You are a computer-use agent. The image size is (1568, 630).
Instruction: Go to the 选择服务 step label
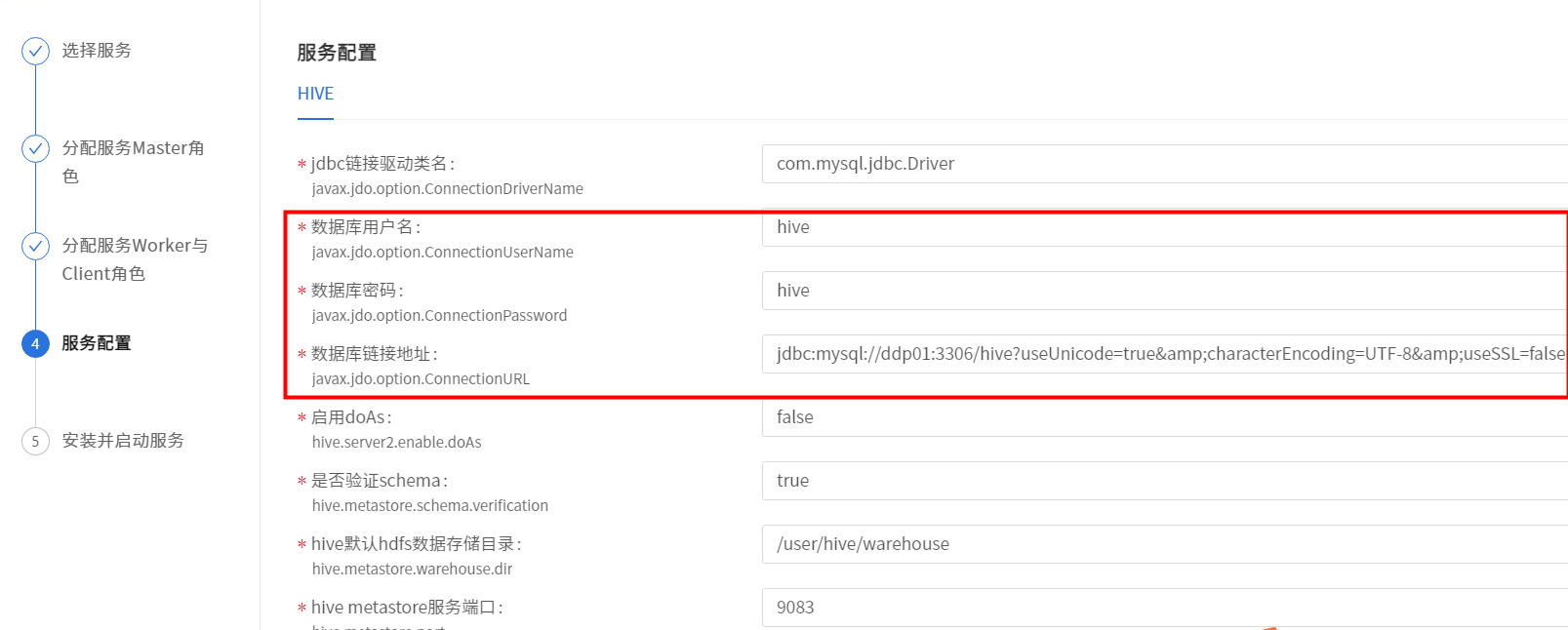tap(97, 51)
